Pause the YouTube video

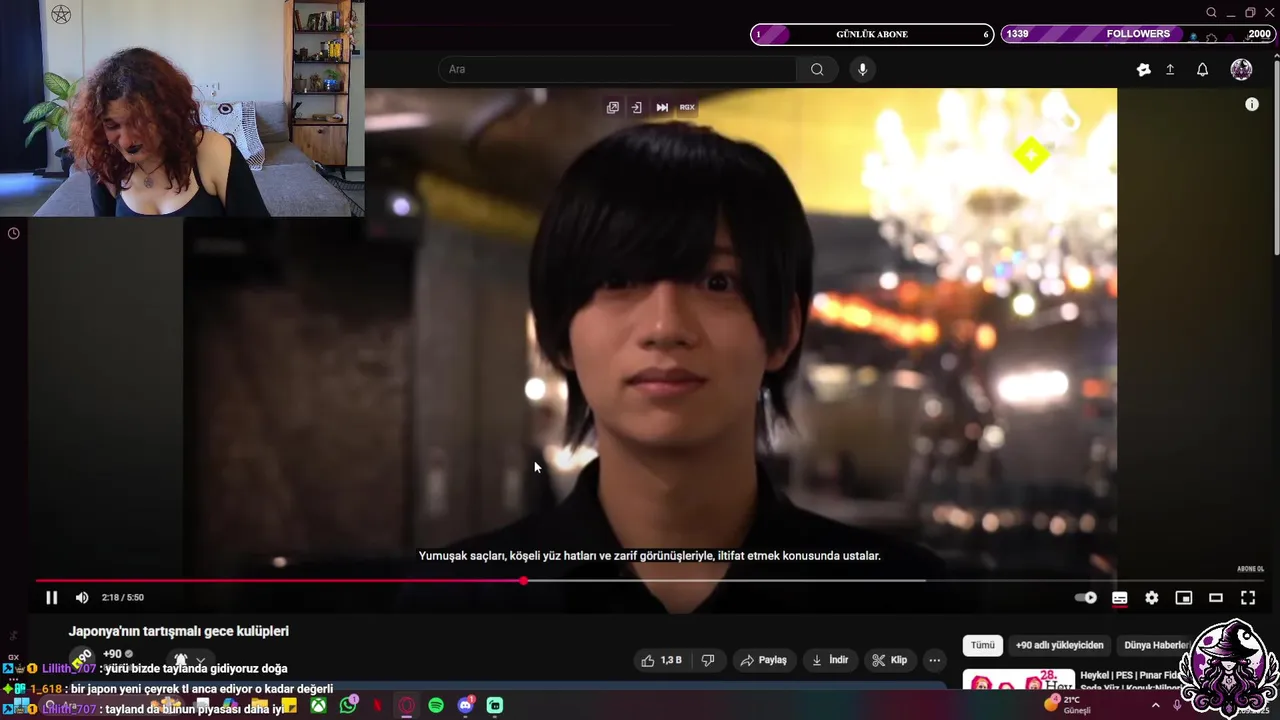pos(52,598)
